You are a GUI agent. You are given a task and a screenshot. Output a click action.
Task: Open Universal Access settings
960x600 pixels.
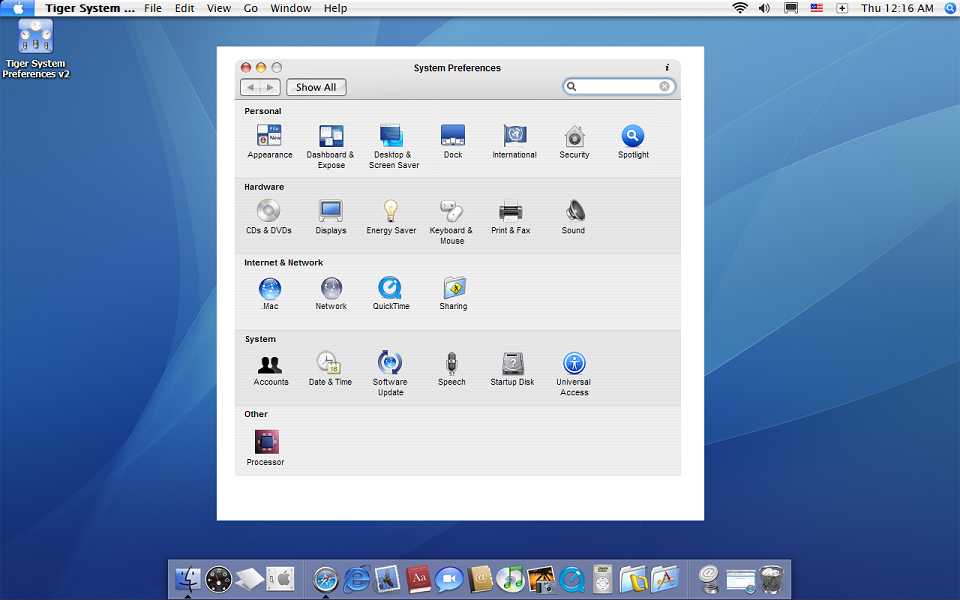(574, 373)
